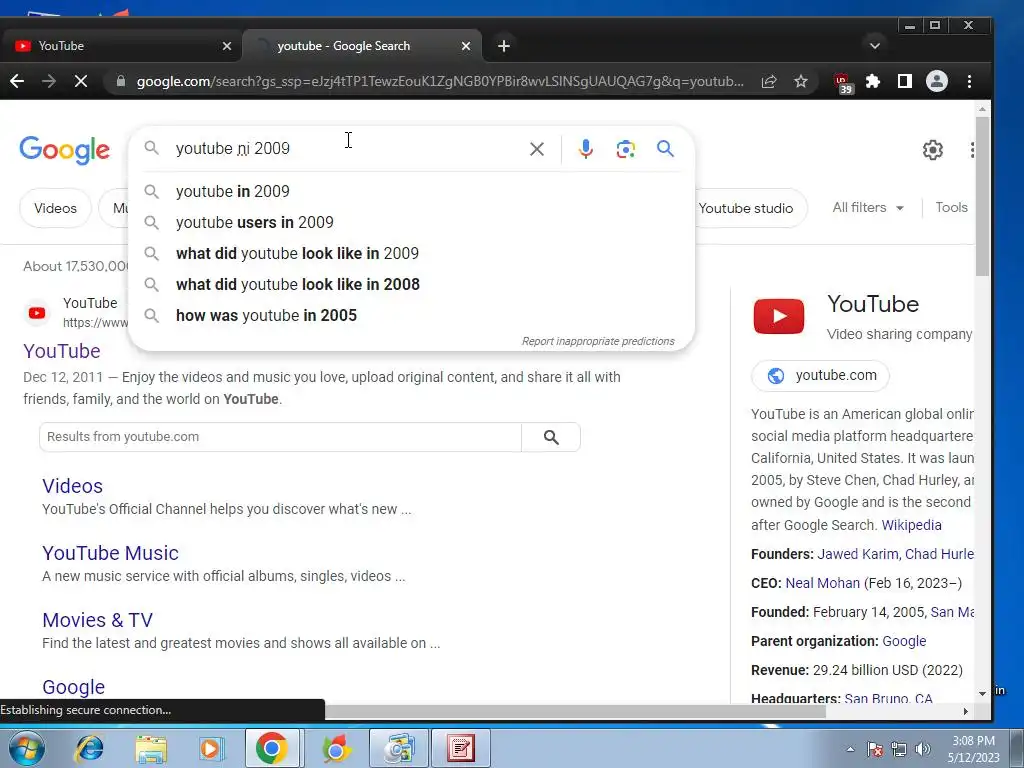Bookmark this page with star icon
This screenshot has height=768, width=1024.
801,81
